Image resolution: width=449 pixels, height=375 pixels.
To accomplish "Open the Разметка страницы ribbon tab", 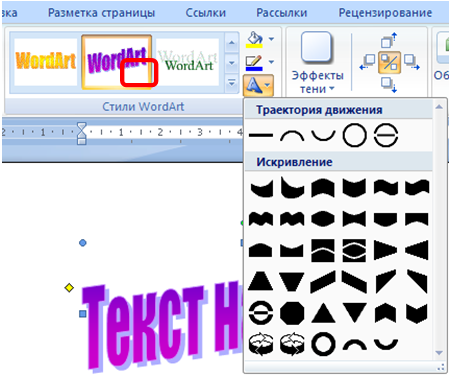I will click(101, 13).
